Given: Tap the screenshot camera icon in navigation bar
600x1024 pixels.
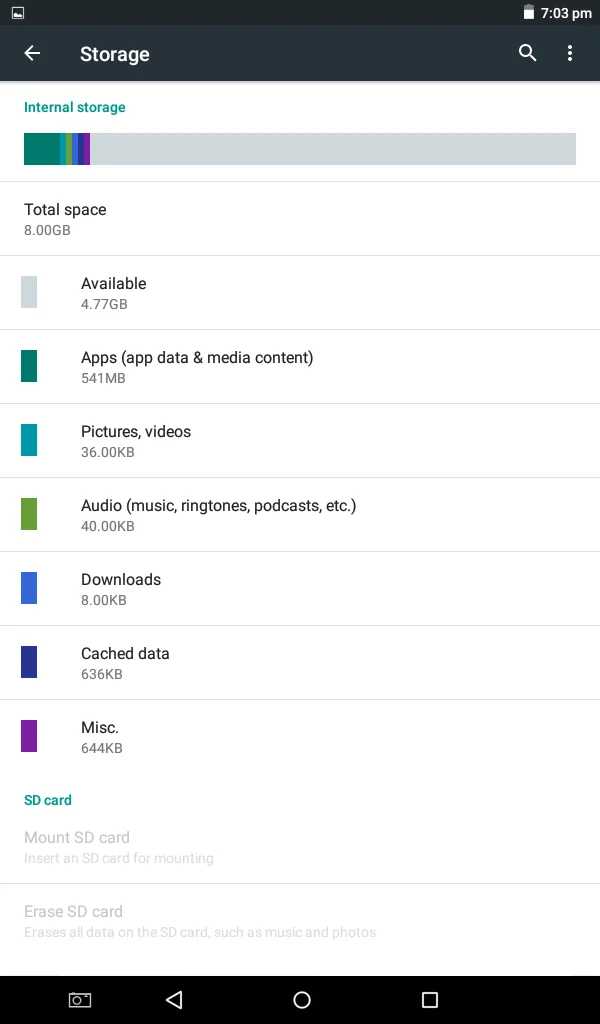Looking at the screenshot, I should pos(80,1000).
